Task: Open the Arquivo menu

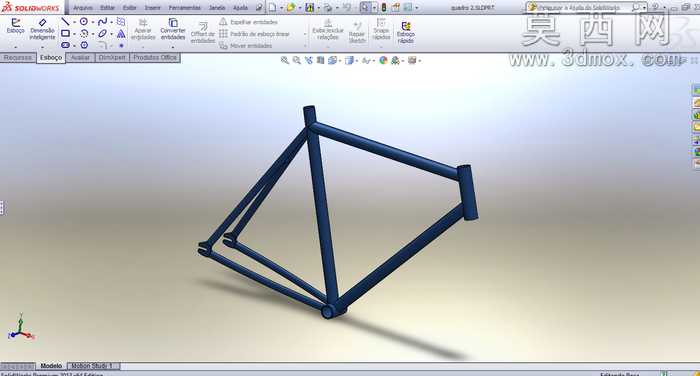Action: click(83, 8)
